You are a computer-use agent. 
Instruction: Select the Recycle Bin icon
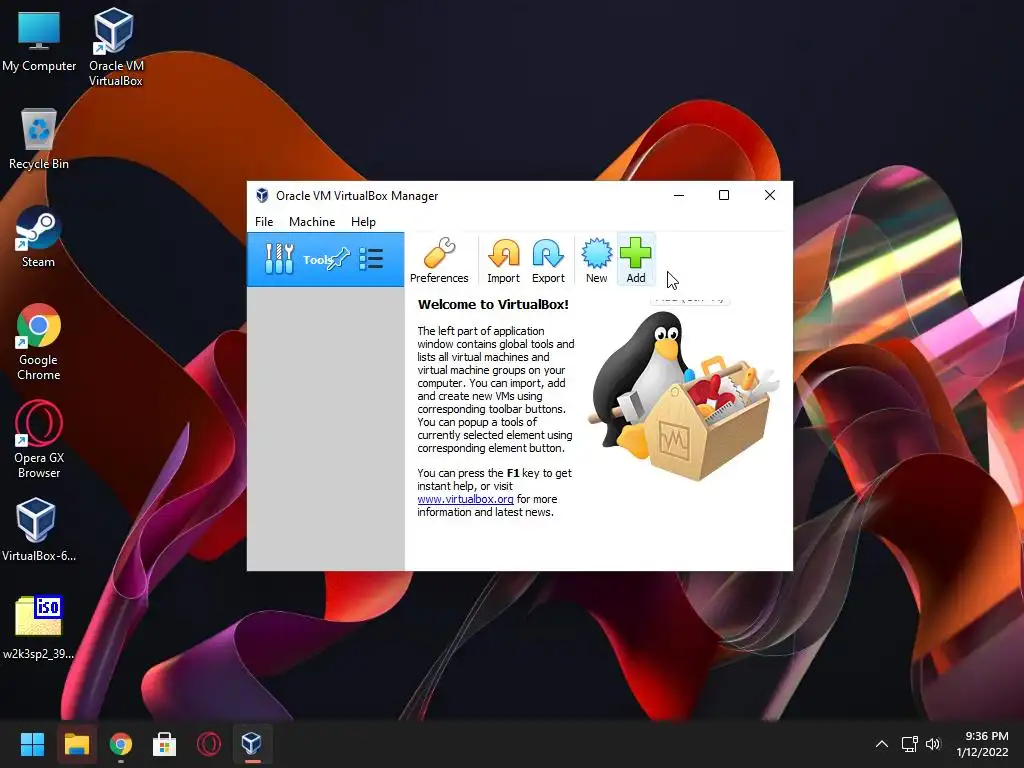[x=39, y=138]
